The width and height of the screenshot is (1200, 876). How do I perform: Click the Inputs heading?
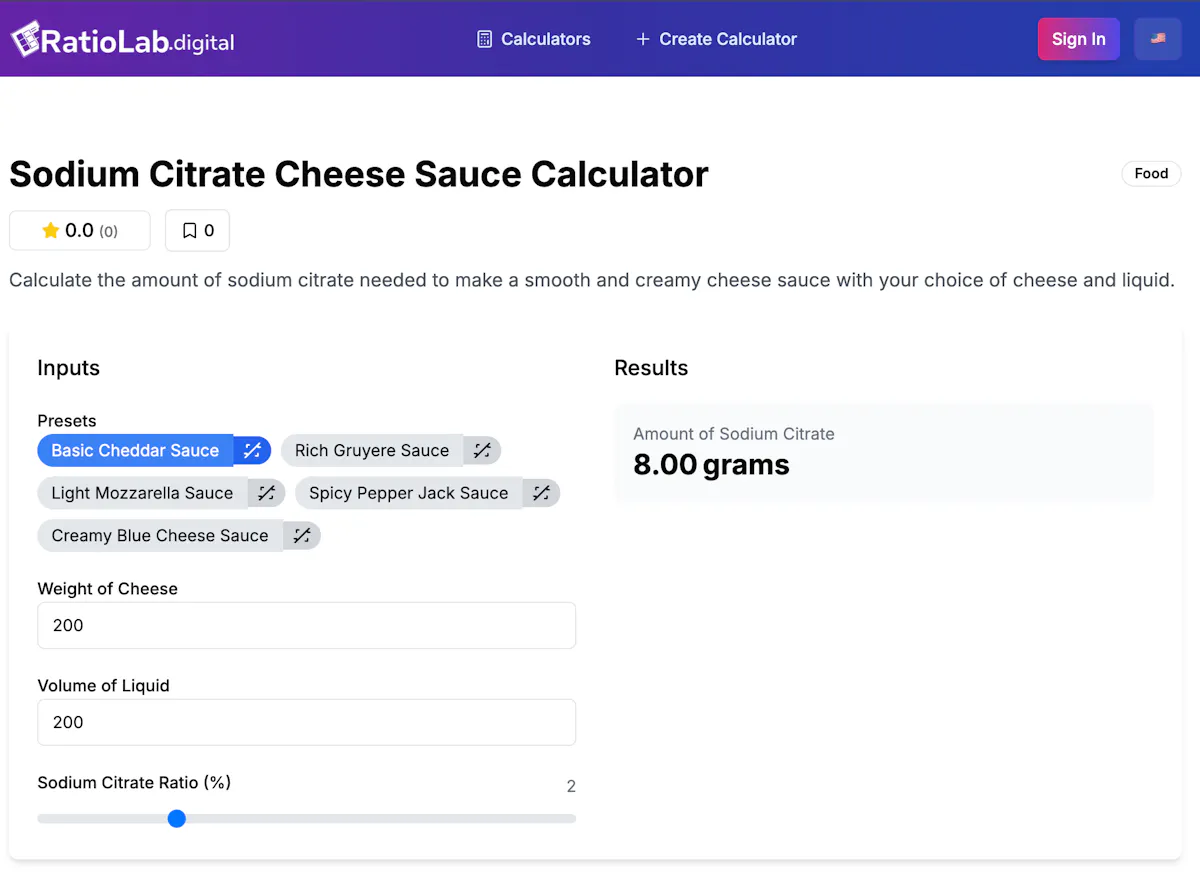tap(69, 368)
